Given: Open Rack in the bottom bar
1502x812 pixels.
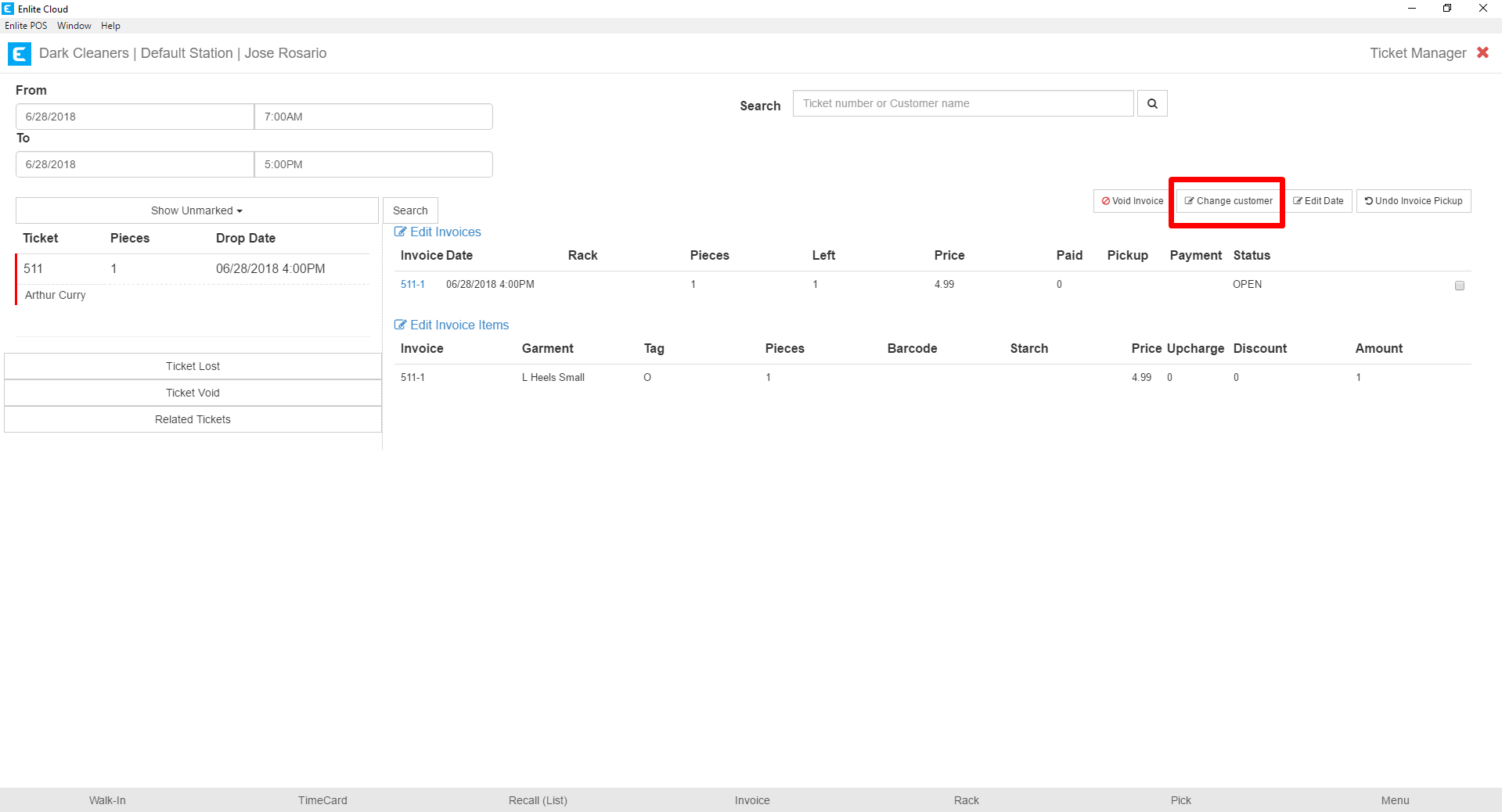Looking at the screenshot, I should tap(967, 800).
